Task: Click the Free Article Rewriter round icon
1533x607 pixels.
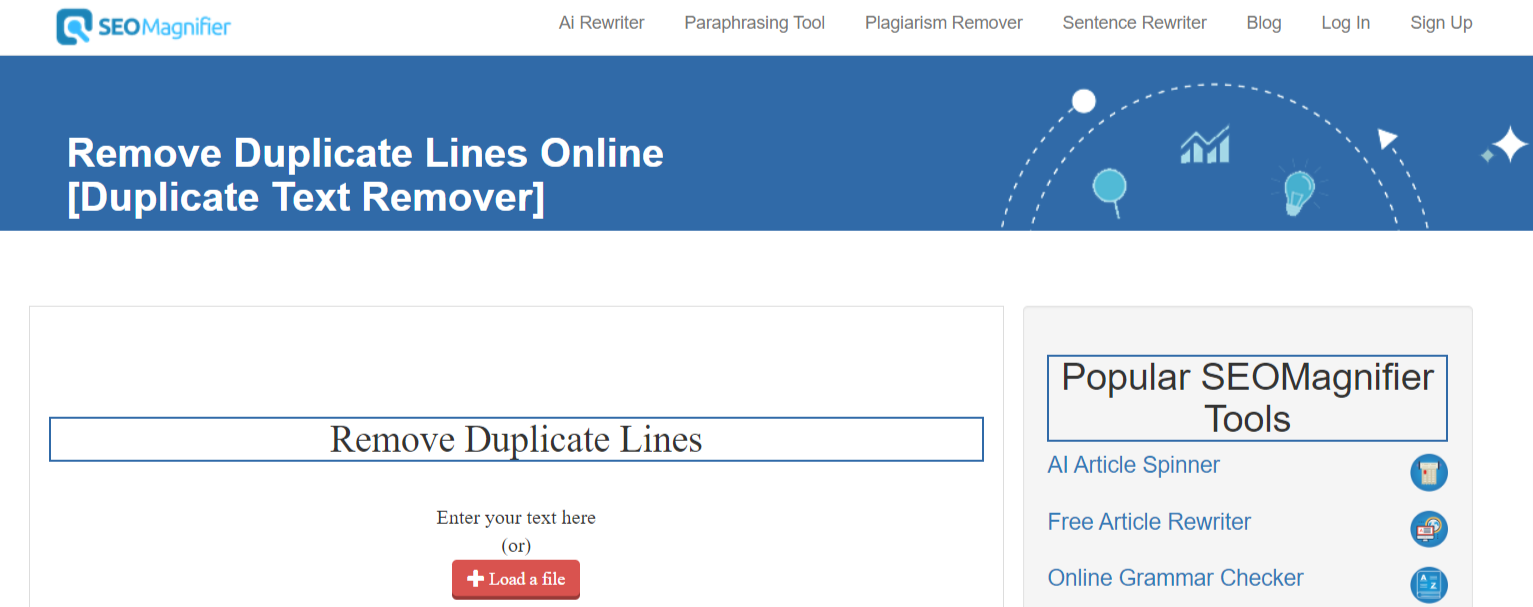Action: click(1429, 529)
